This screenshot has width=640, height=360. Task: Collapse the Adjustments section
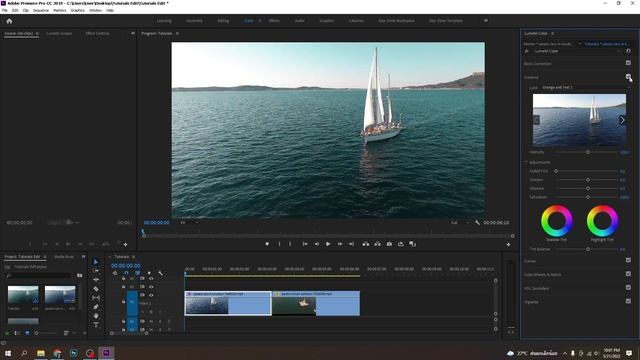click(x=526, y=162)
